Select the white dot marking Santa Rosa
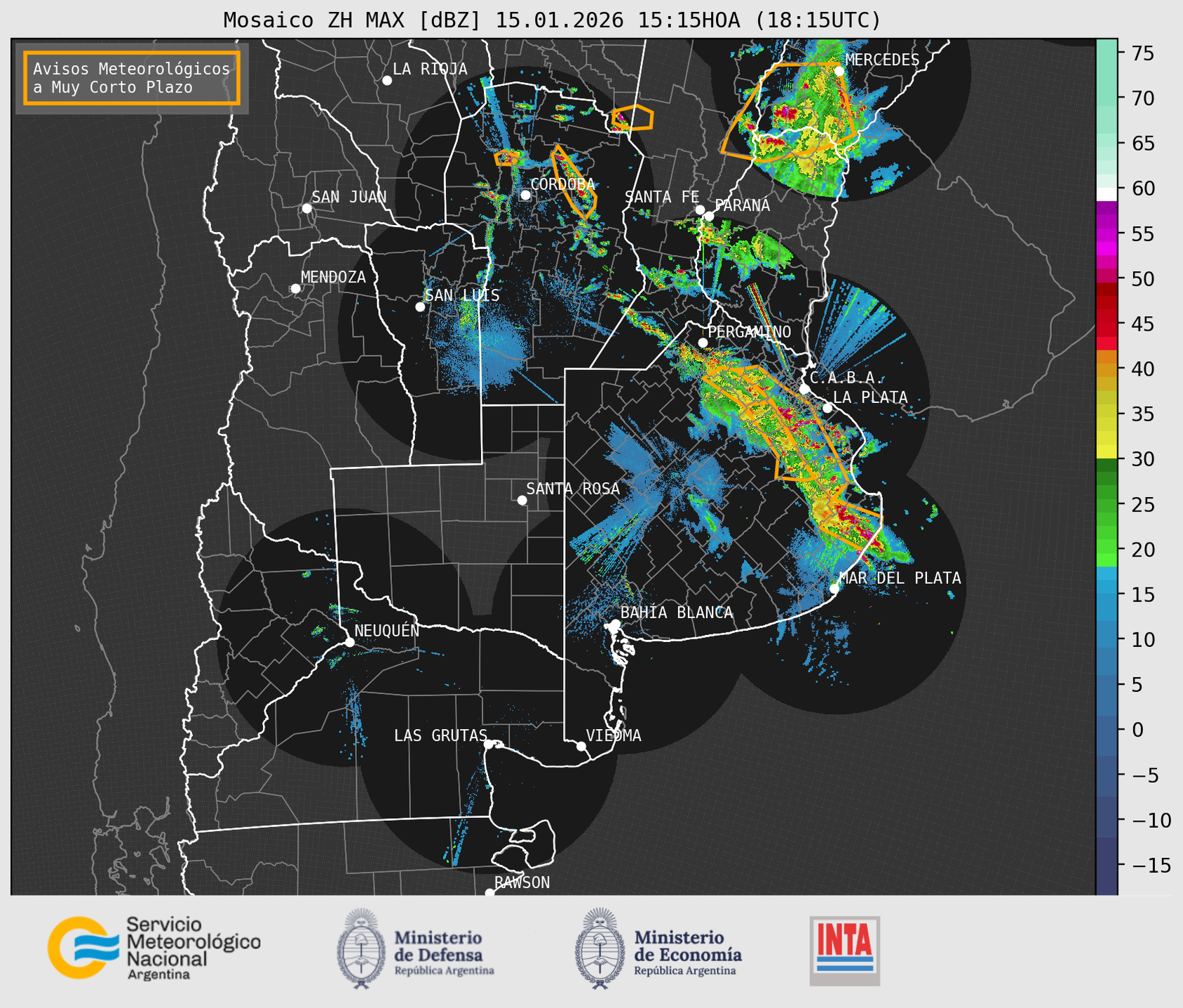This screenshot has width=1183, height=1008. (522, 500)
